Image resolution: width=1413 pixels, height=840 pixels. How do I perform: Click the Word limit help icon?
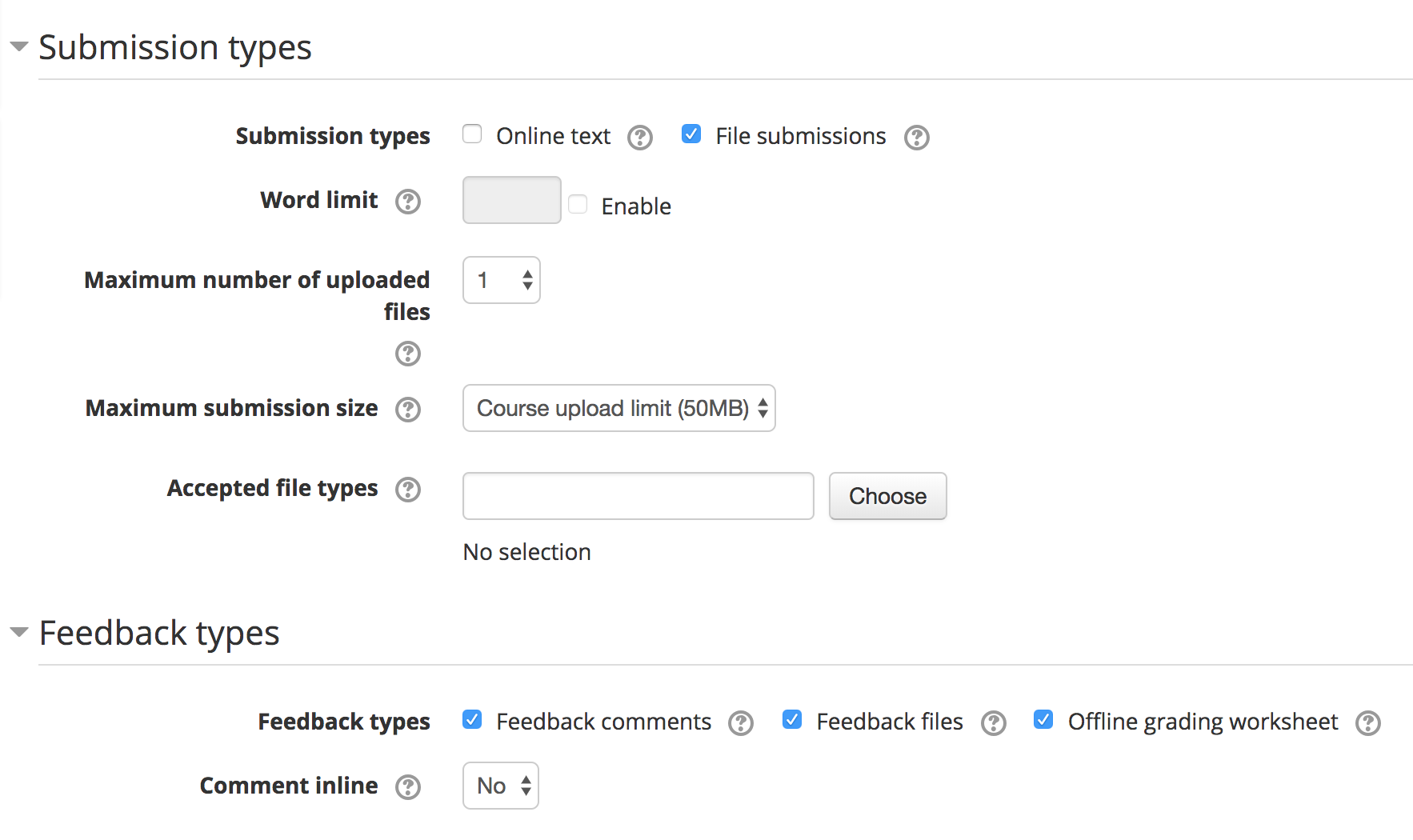tap(408, 202)
